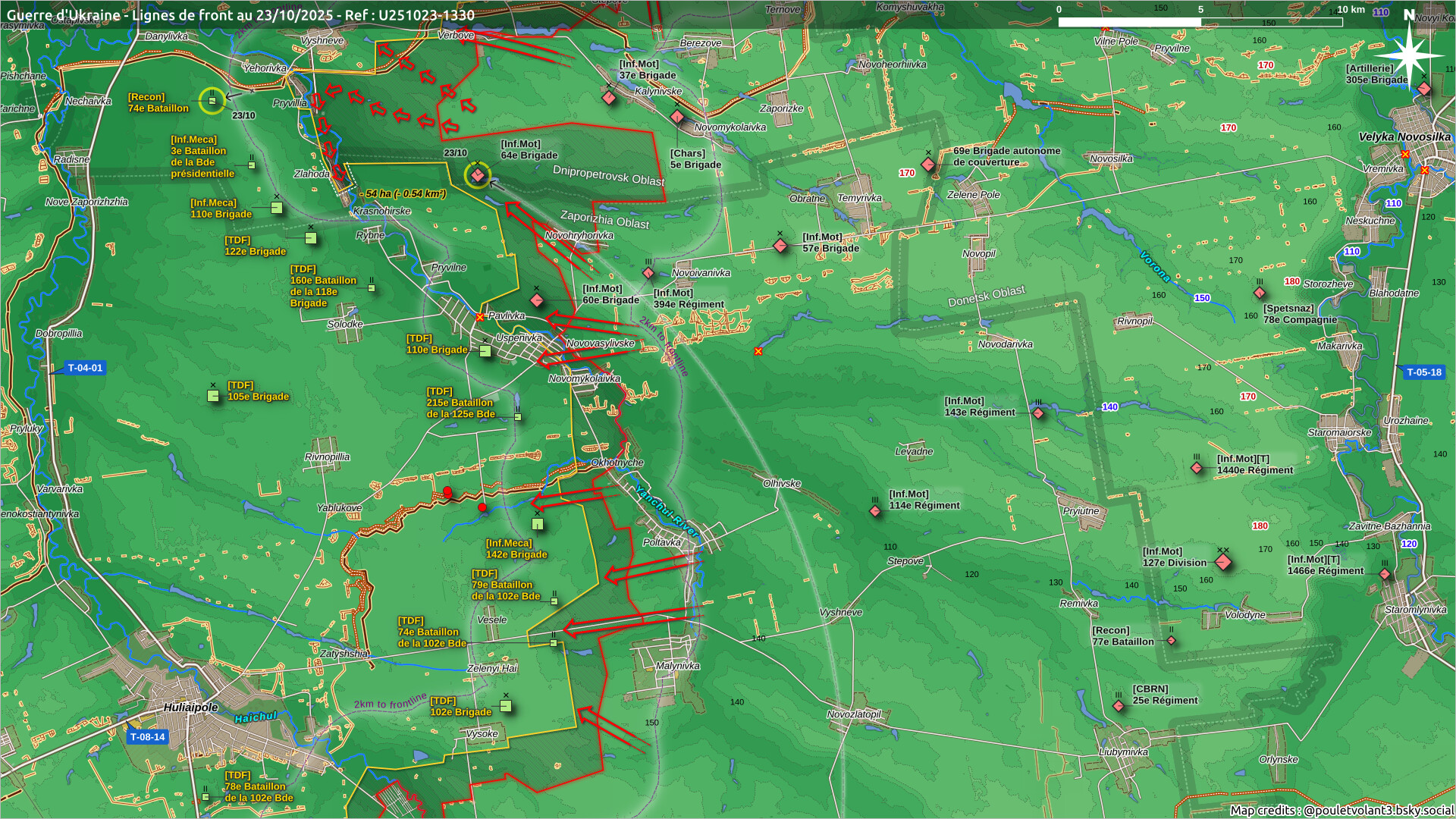Click the circled 74e Bataillon recon marker

pos(212,100)
